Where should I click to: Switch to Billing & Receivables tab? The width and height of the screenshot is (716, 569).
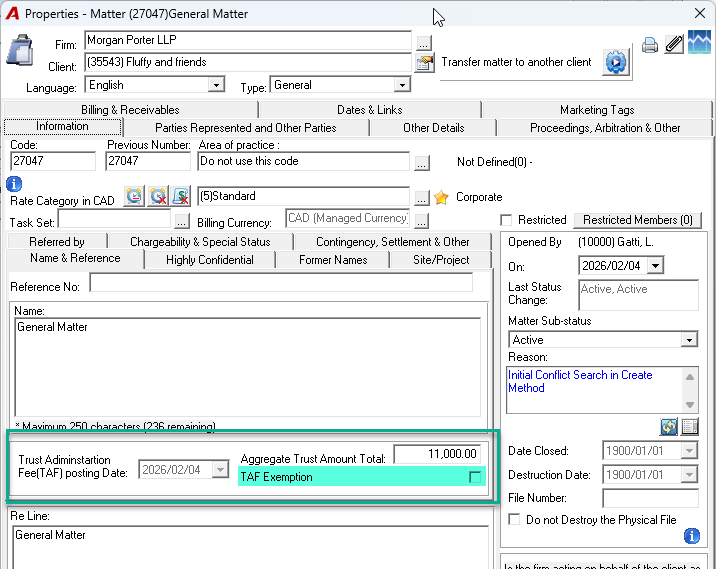tap(130, 110)
